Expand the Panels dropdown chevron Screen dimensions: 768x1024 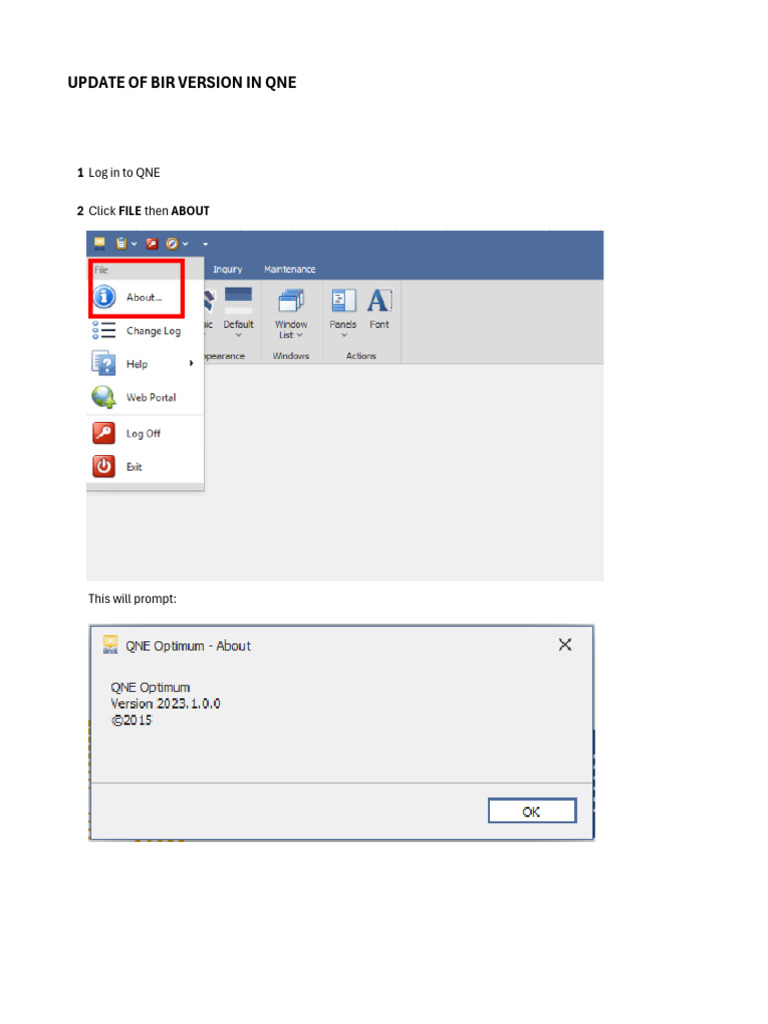344,336
